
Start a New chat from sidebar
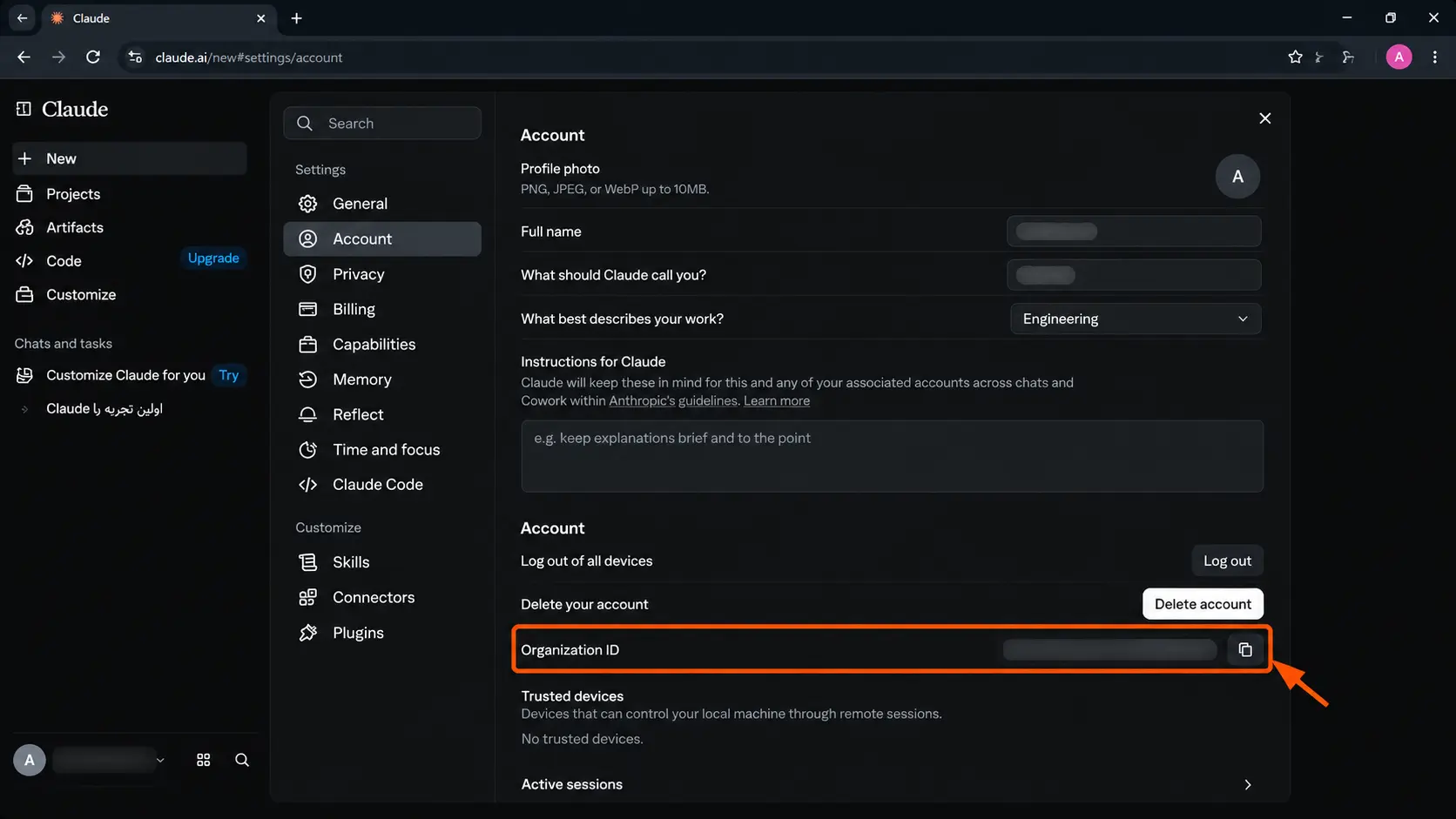coord(130,158)
